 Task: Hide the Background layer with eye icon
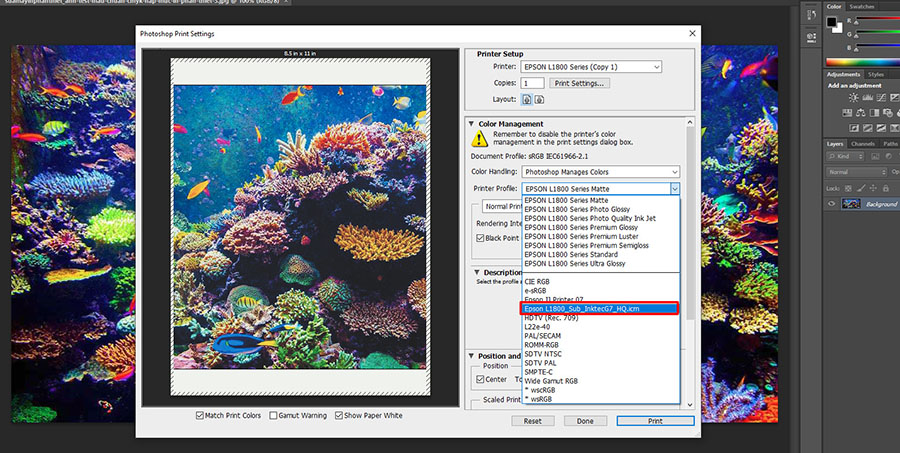[x=833, y=204]
